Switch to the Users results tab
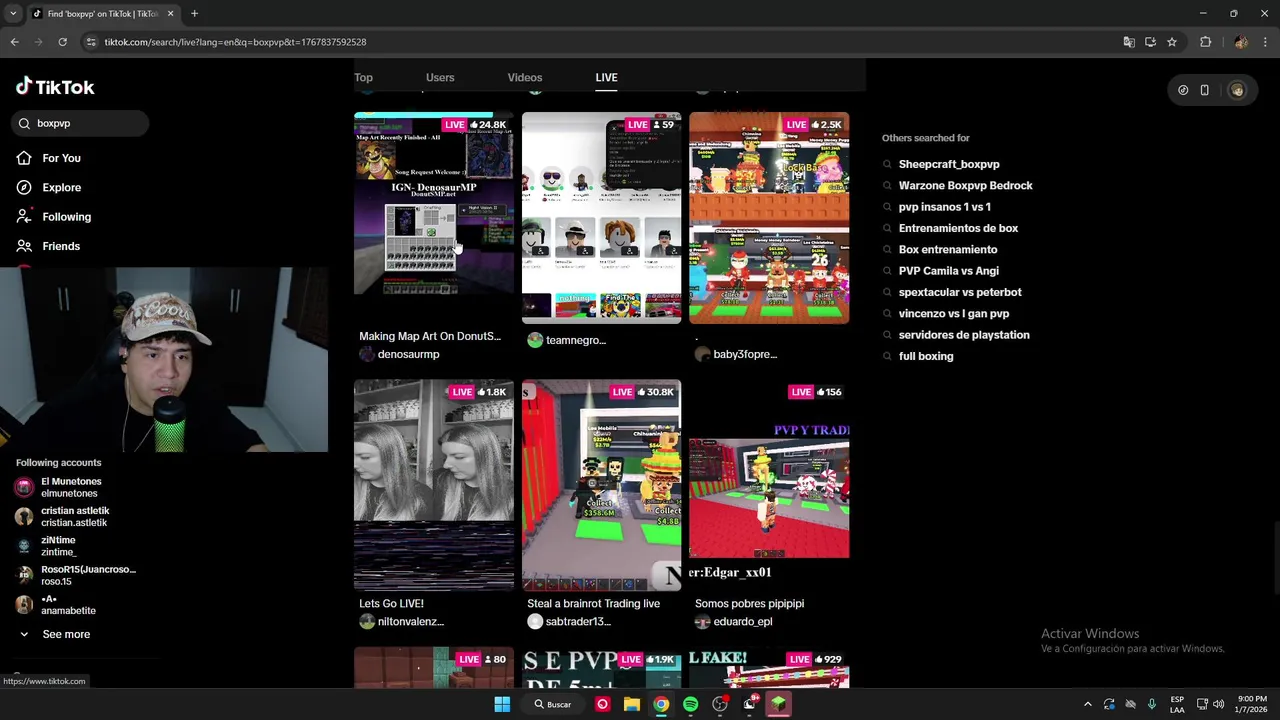Screen dimensions: 1280x720 click(440, 77)
